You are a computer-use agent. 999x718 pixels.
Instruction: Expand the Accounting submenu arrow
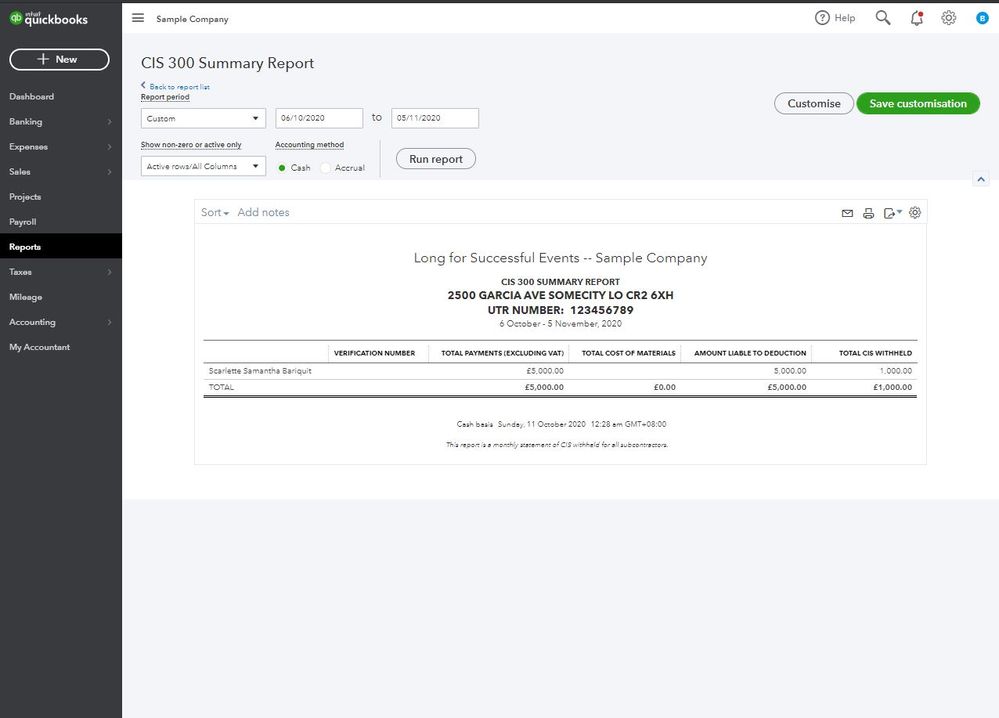pyautogui.click(x=110, y=322)
